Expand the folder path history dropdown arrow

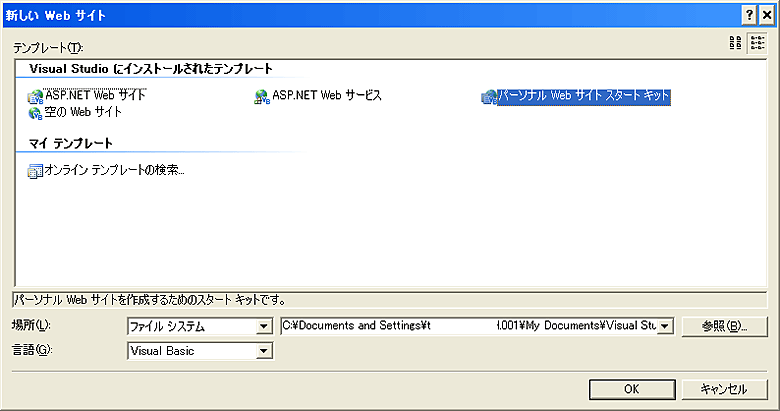pyautogui.click(x=665, y=326)
